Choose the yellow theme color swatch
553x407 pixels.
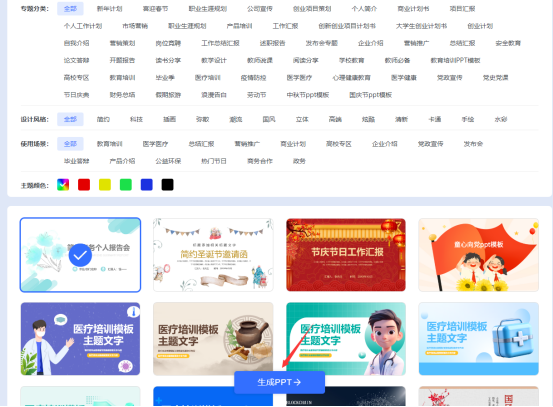tap(105, 184)
